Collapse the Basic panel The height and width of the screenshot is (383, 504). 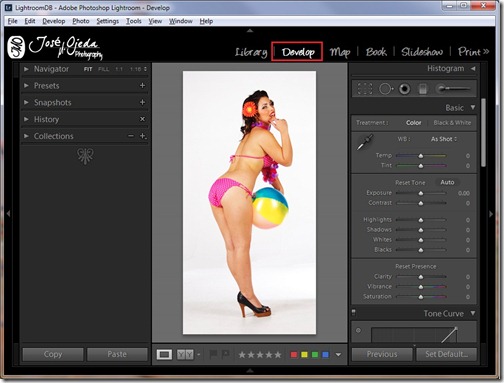click(x=473, y=107)
